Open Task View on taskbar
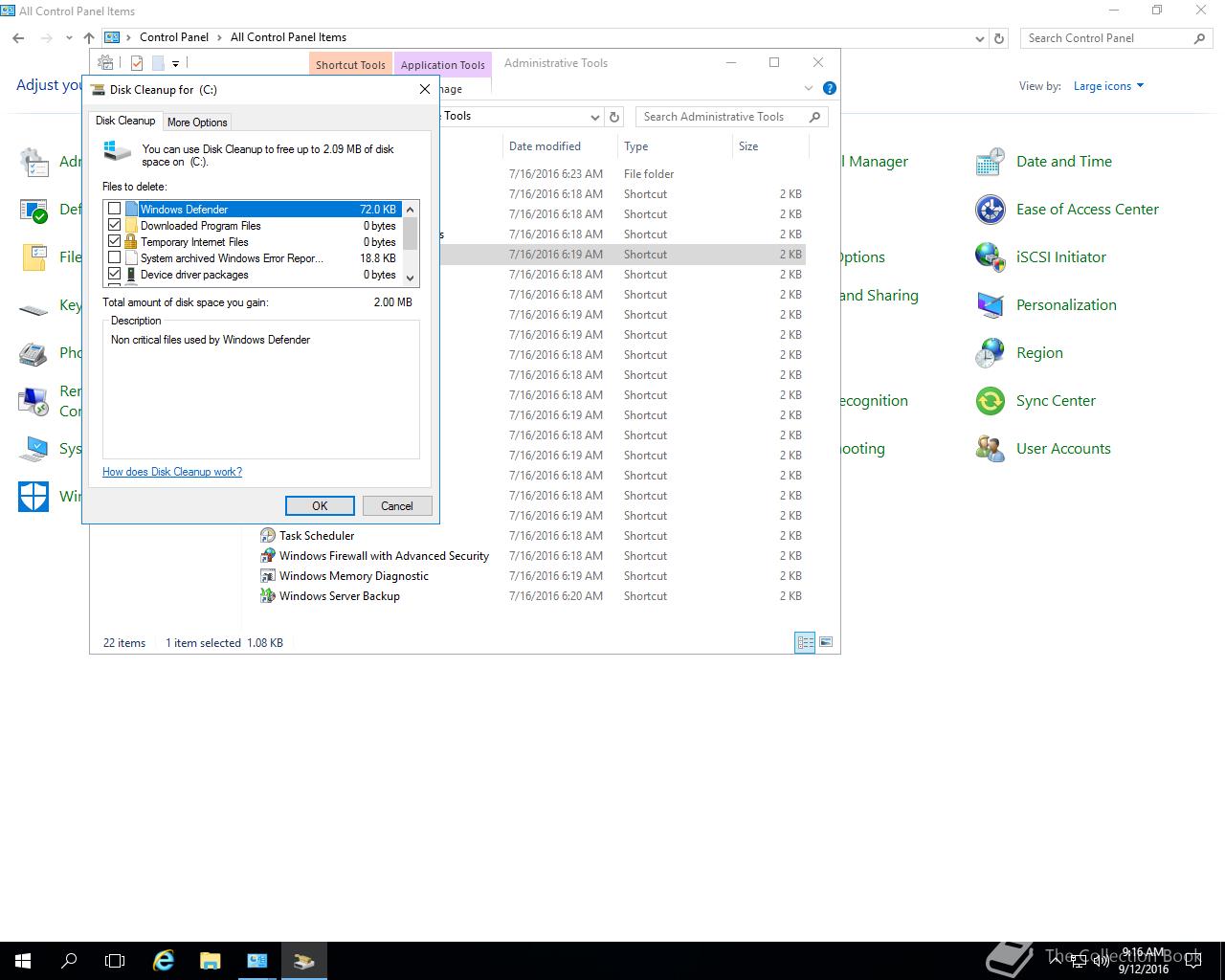This screenshot has height=980, width=1225. pyautogui.click(x=115, y=961)
